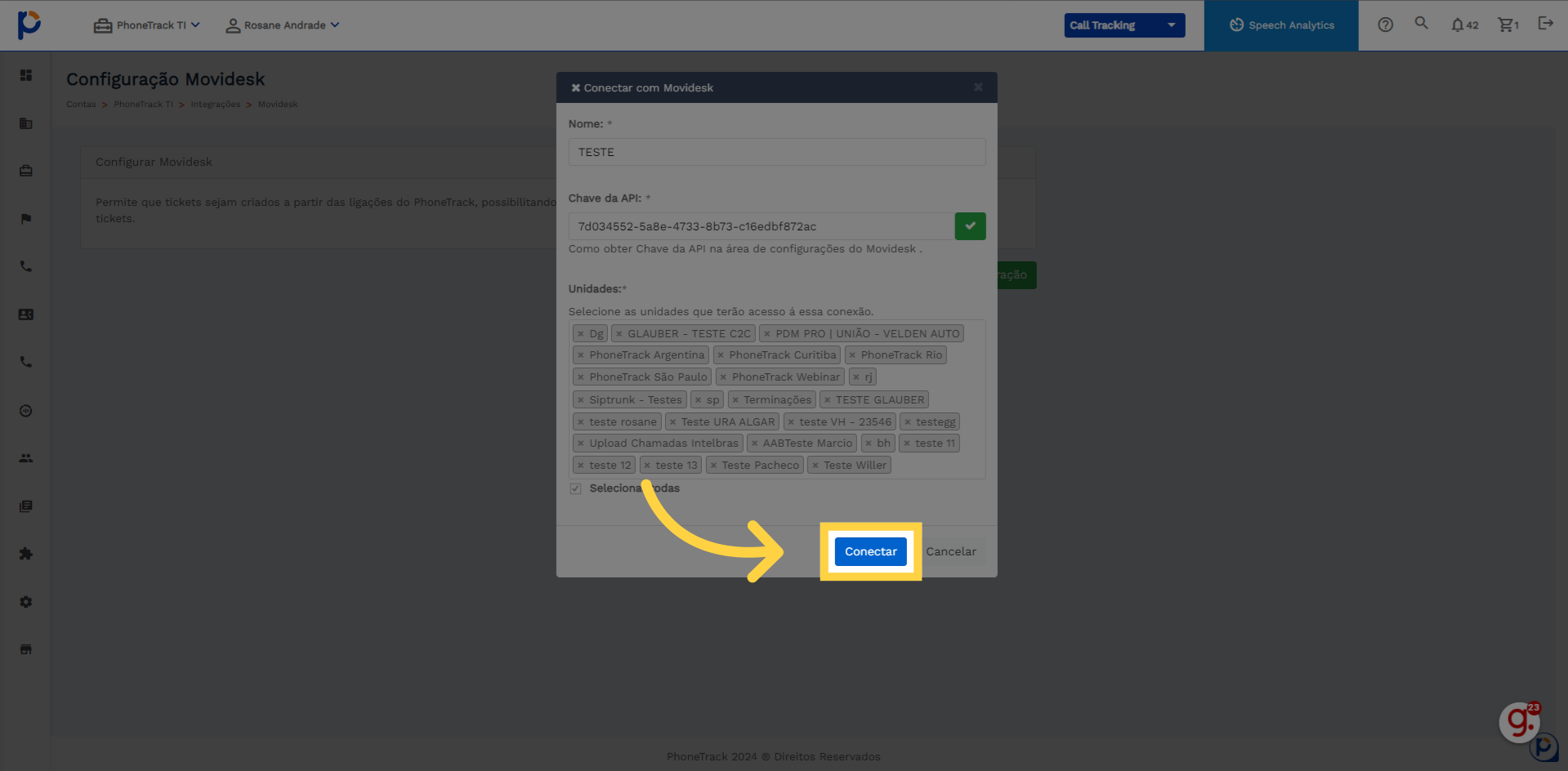Open the Call Tracking dropdown
This screenshot has height=771, width=1568.
click(x=1124, y=25)
